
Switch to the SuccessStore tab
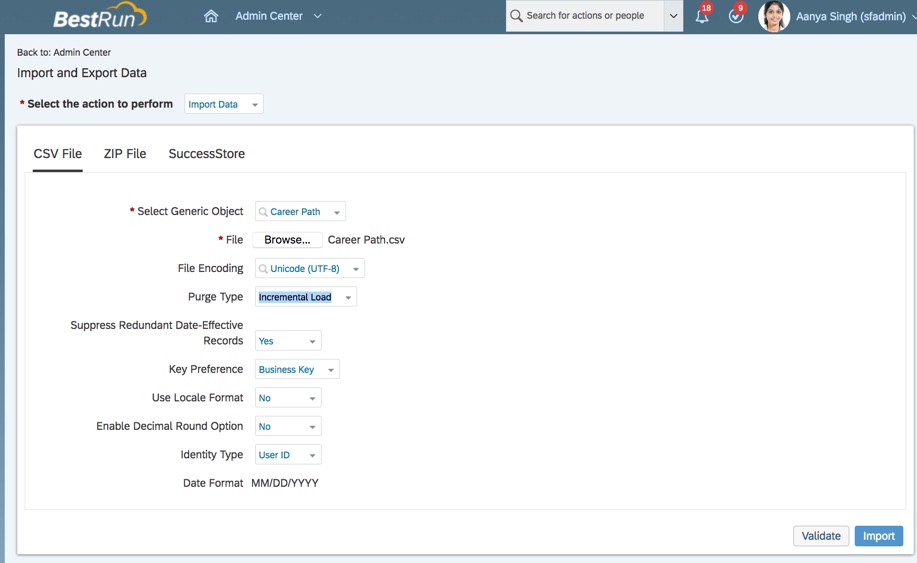(x=206, y=154)
